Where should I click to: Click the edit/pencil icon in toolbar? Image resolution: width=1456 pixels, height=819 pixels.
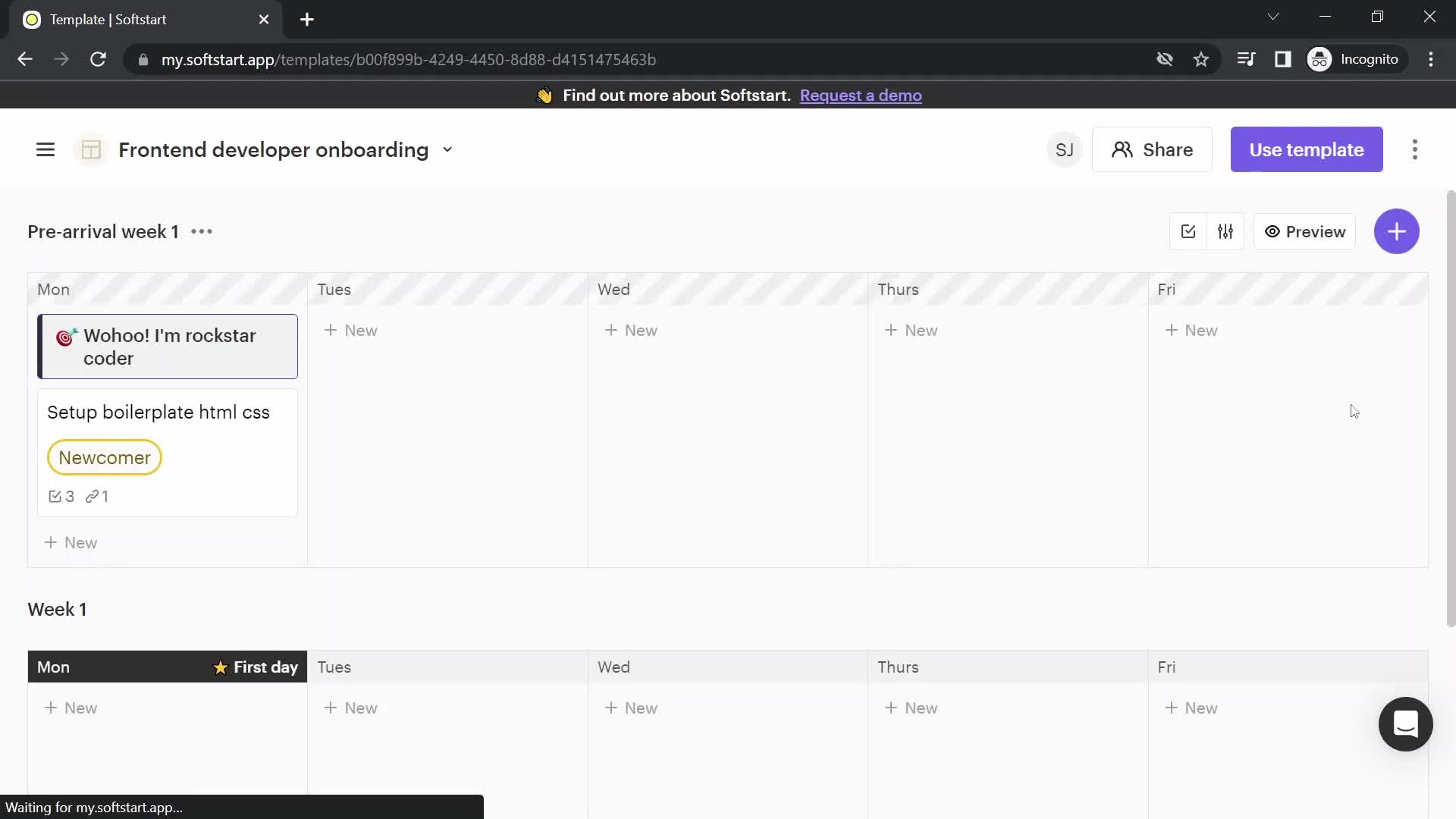tap(1189, 231)
